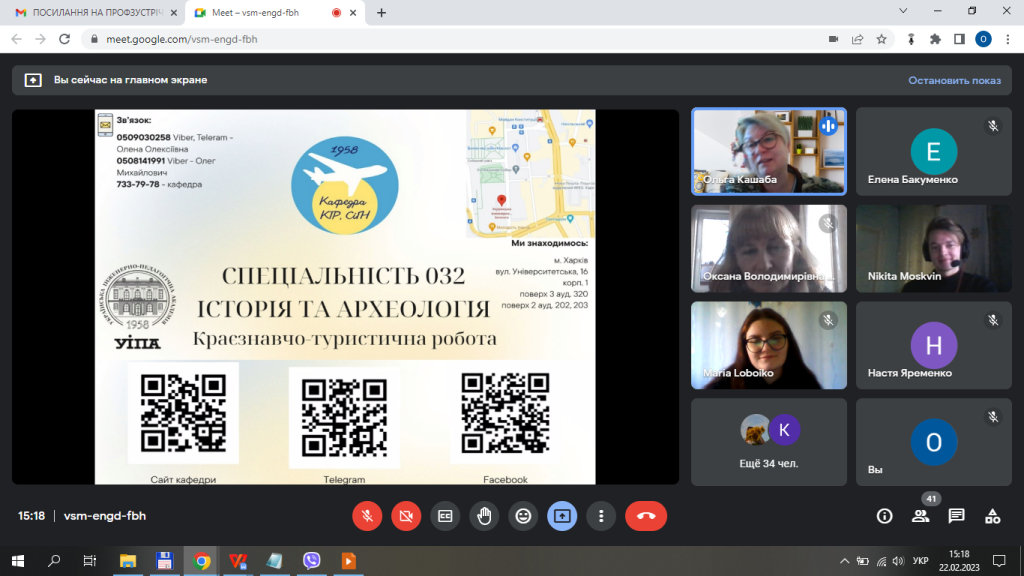Open emoji reactions picker
The image size is (1024, 576).
pyautogui.click(x=523, y=516)
